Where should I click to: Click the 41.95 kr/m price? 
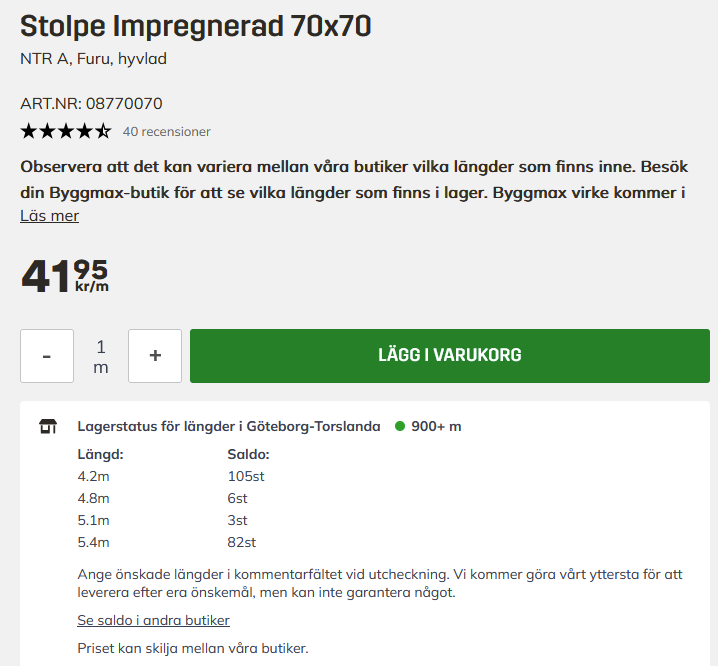(x=65, y=276)
